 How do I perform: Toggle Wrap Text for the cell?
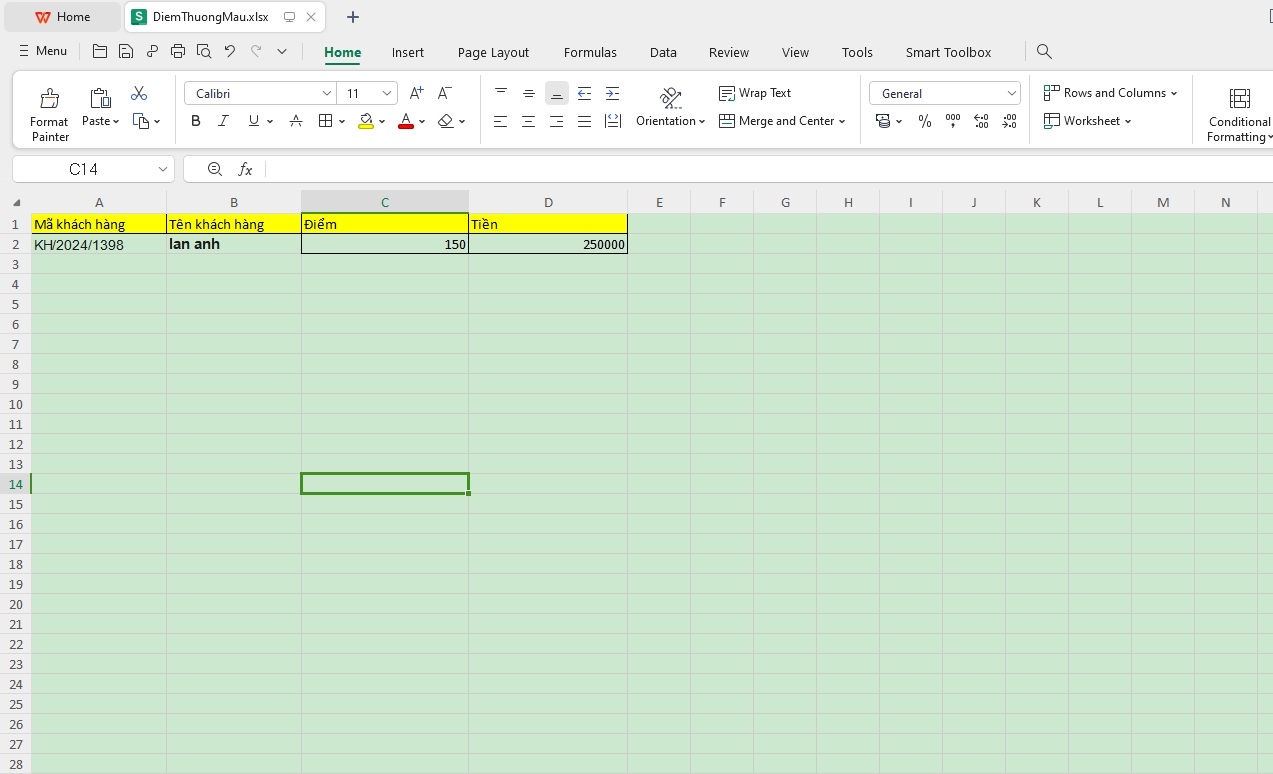pos(755,93)
